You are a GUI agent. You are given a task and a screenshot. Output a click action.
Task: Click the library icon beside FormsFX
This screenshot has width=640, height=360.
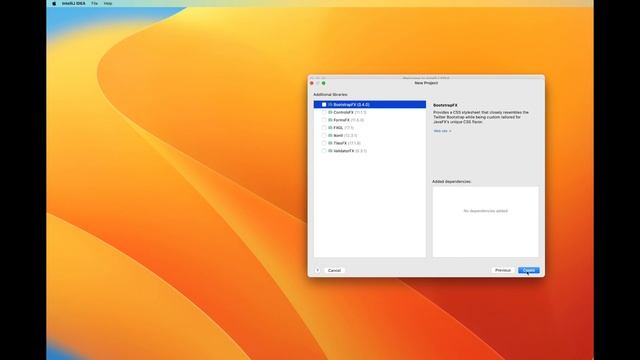pyautogui.click(x=331, y=120)
